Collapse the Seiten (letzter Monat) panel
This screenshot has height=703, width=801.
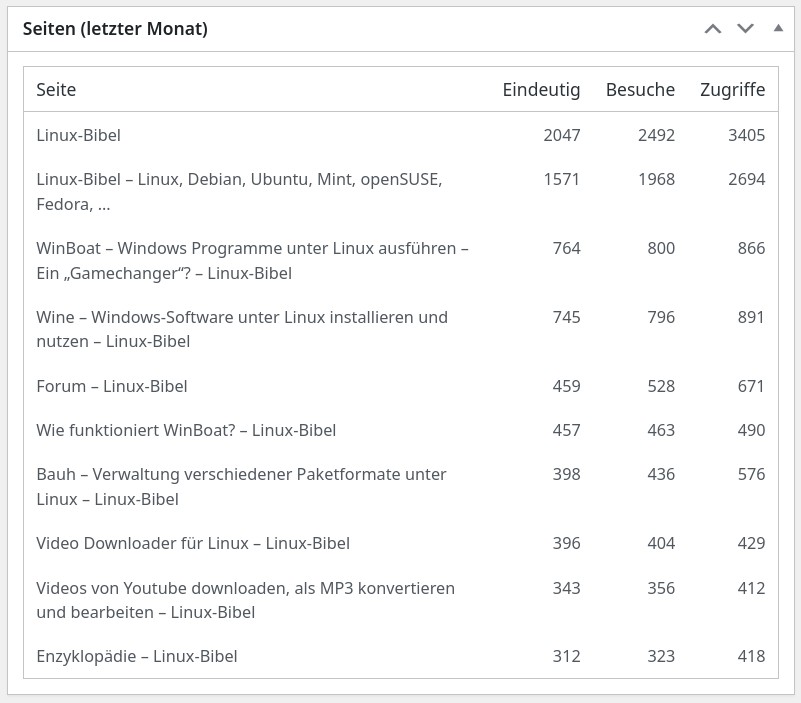[778, 29]
